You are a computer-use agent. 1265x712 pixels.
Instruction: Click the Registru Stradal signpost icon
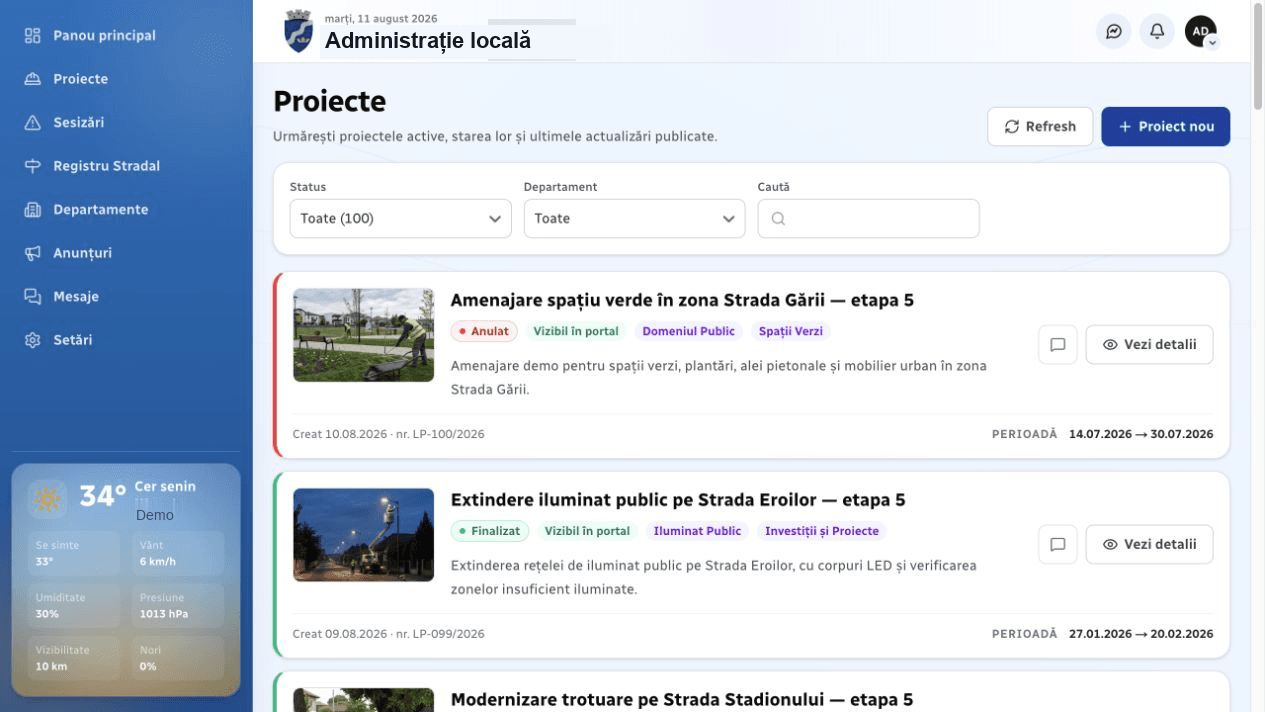[33, 166]
